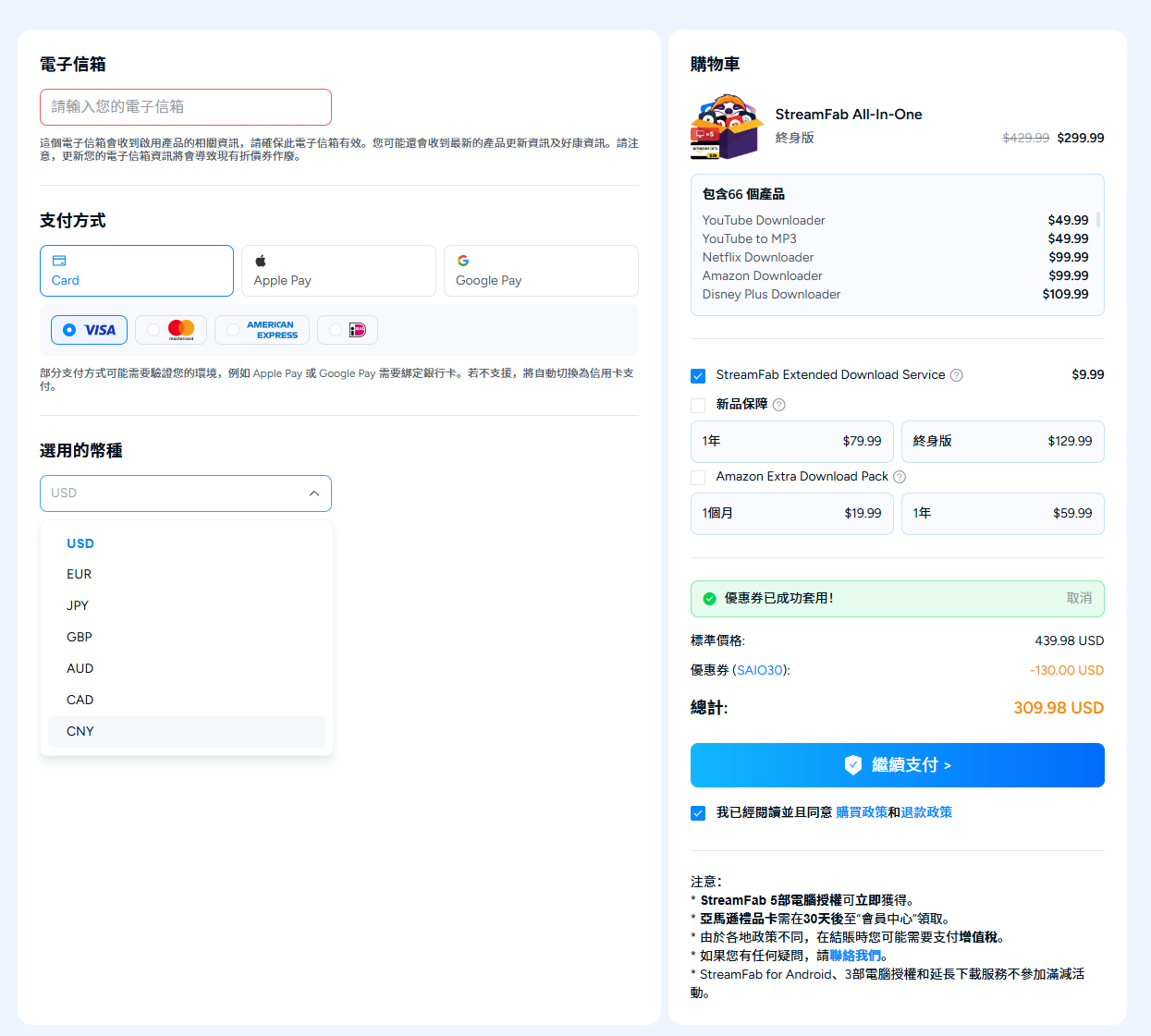Click YouTube to MP3 list row
1151x1036 pixels.
point(895,238)
